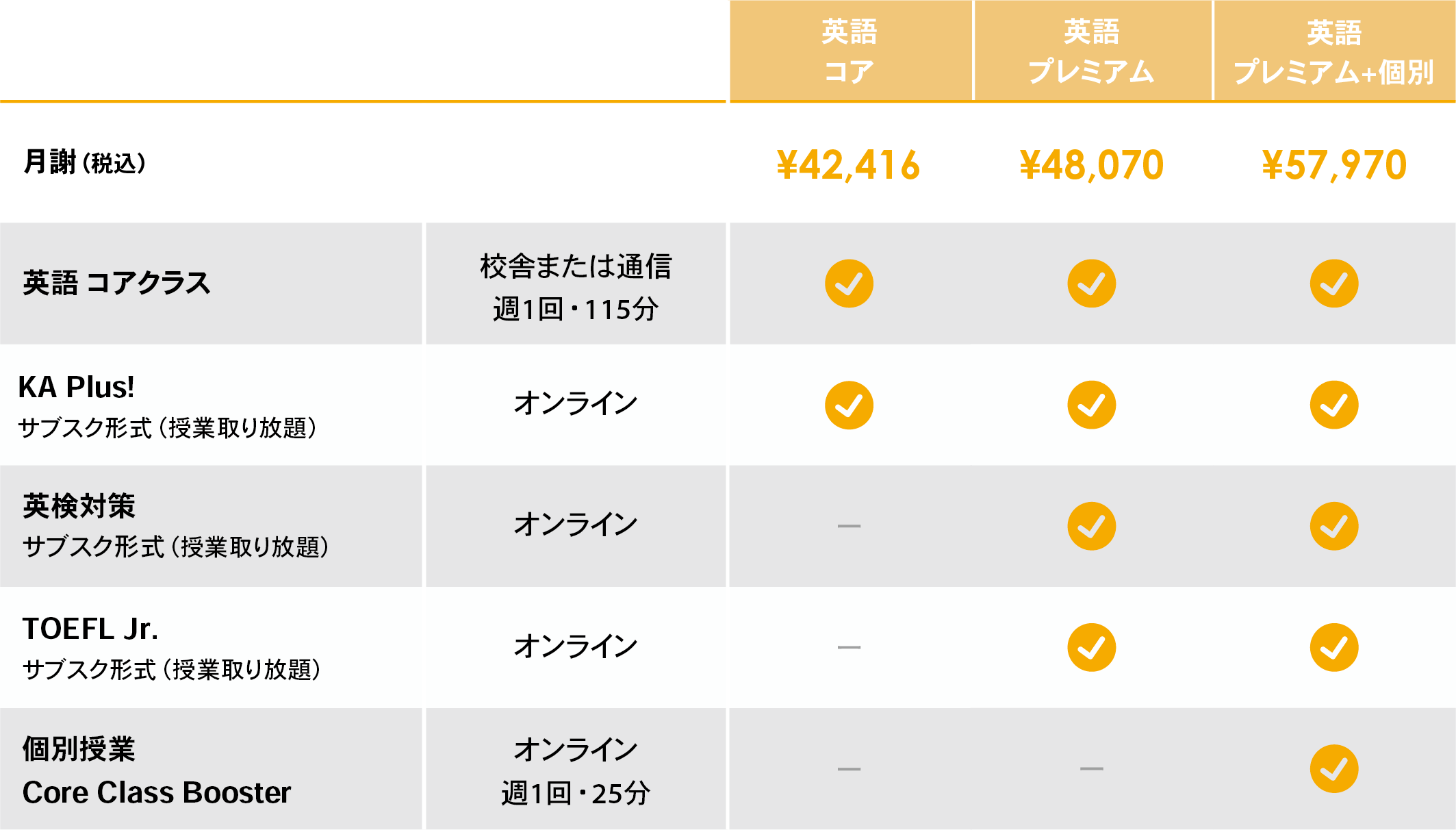1456x830 pixels.
Task: Click the 英語プレミアム checkmark for KA Plus!
Action: coord(1091,405)
